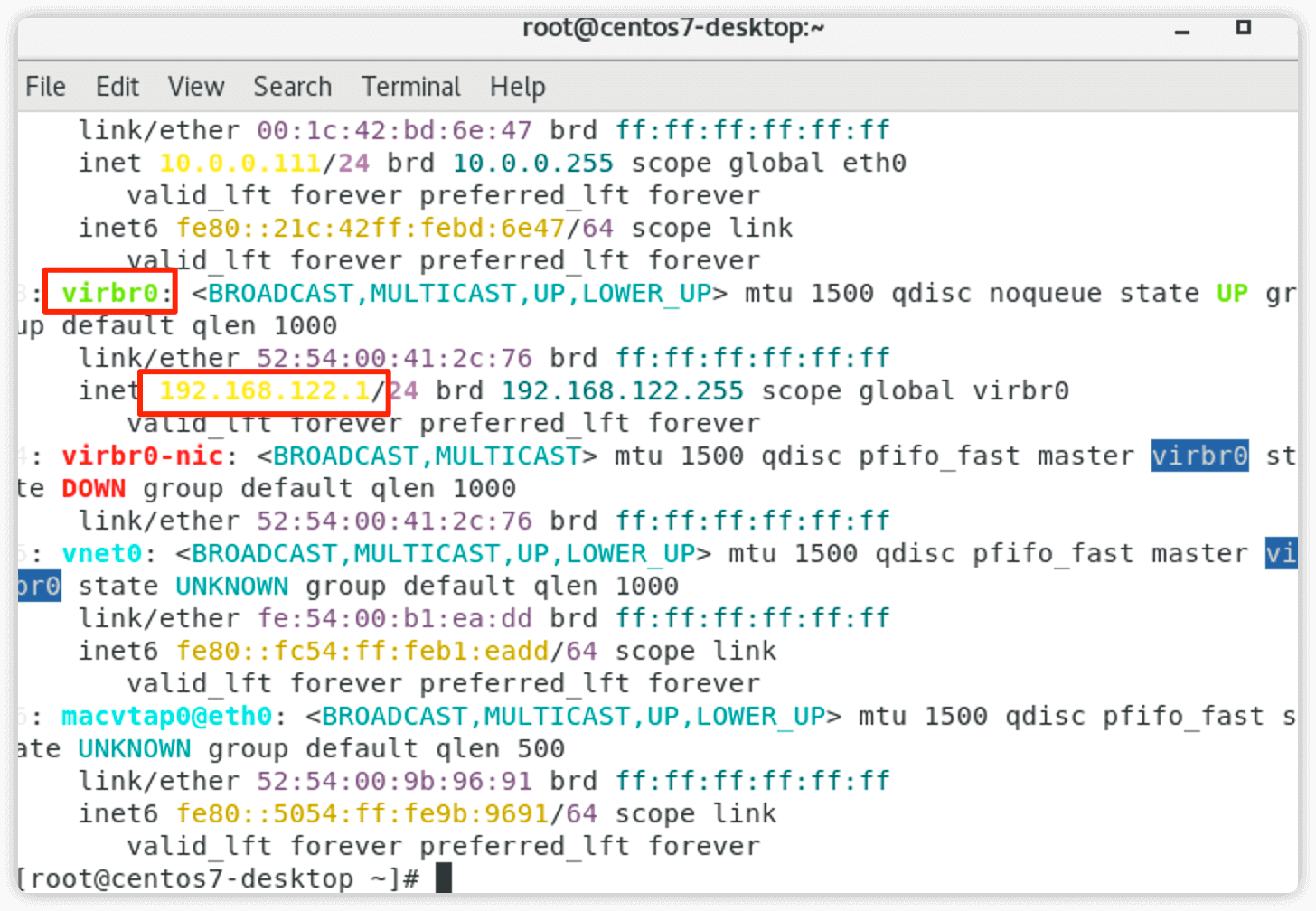Click the broadcast address 192.168.122.255
1316x911 pixels.
point(623,390)
